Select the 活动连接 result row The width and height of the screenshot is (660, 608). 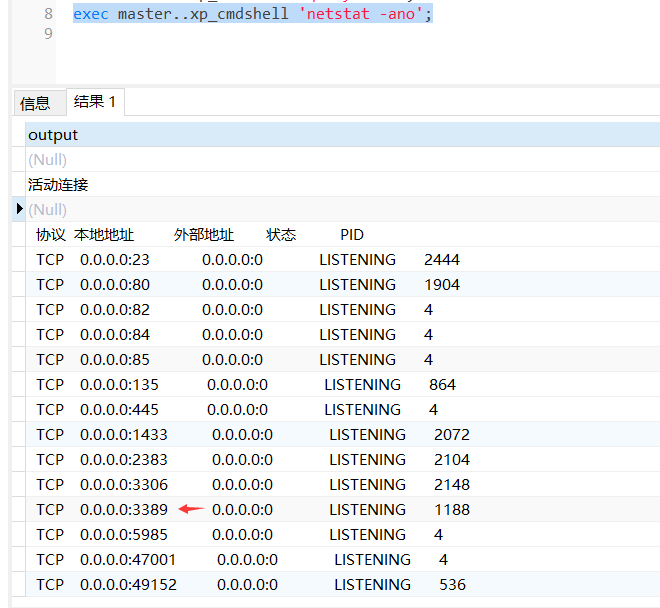click(58, 185)
